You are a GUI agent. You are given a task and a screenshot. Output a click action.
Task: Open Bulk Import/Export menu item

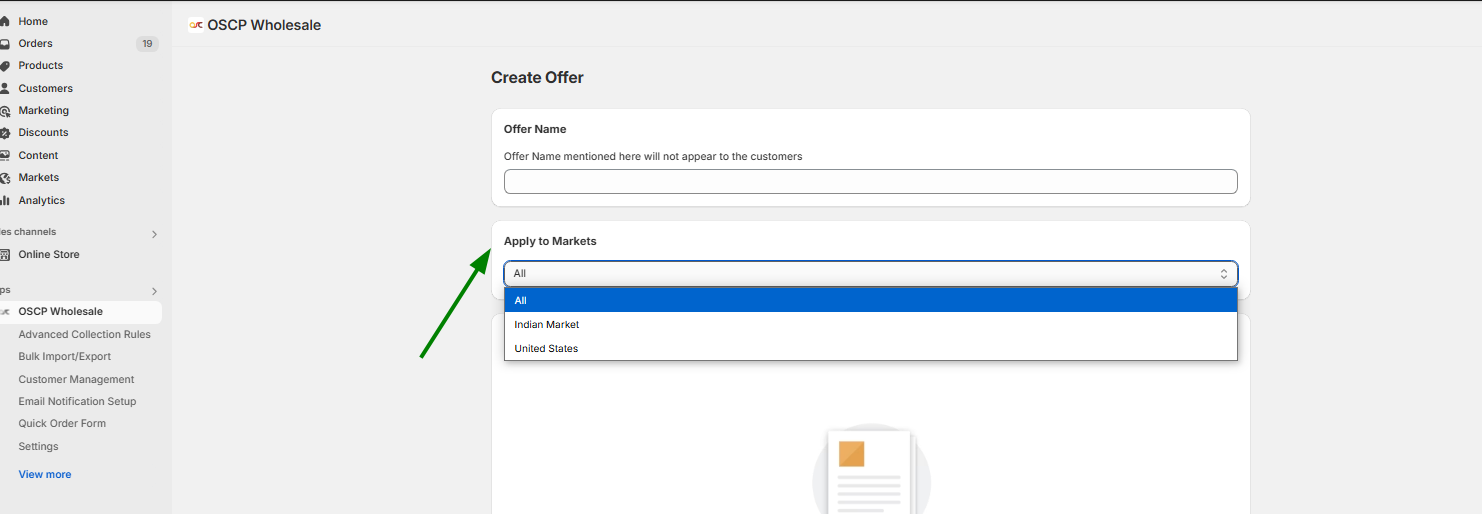pos(64,356)
